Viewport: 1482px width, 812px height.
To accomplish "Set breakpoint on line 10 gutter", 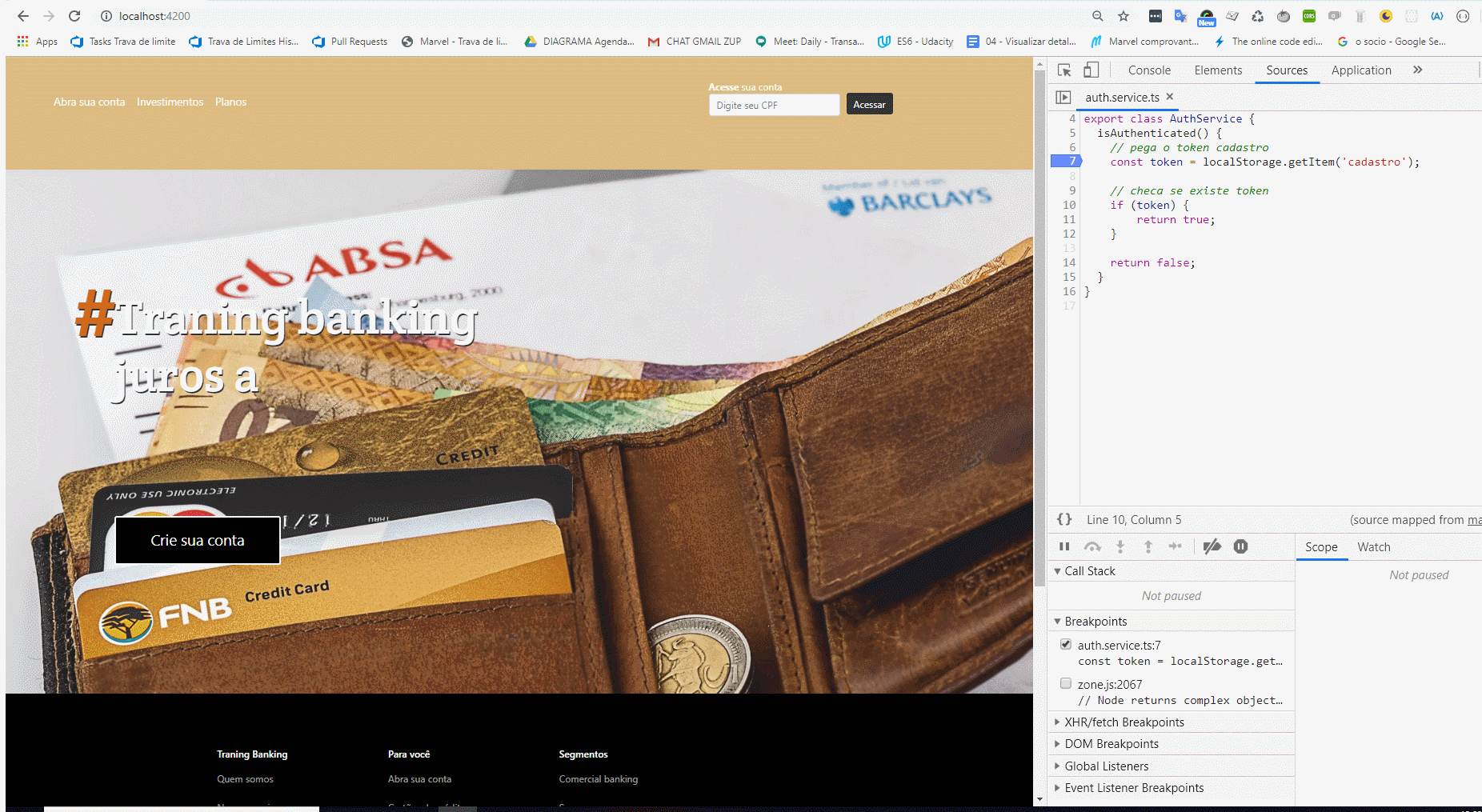I will point(1068,205).
